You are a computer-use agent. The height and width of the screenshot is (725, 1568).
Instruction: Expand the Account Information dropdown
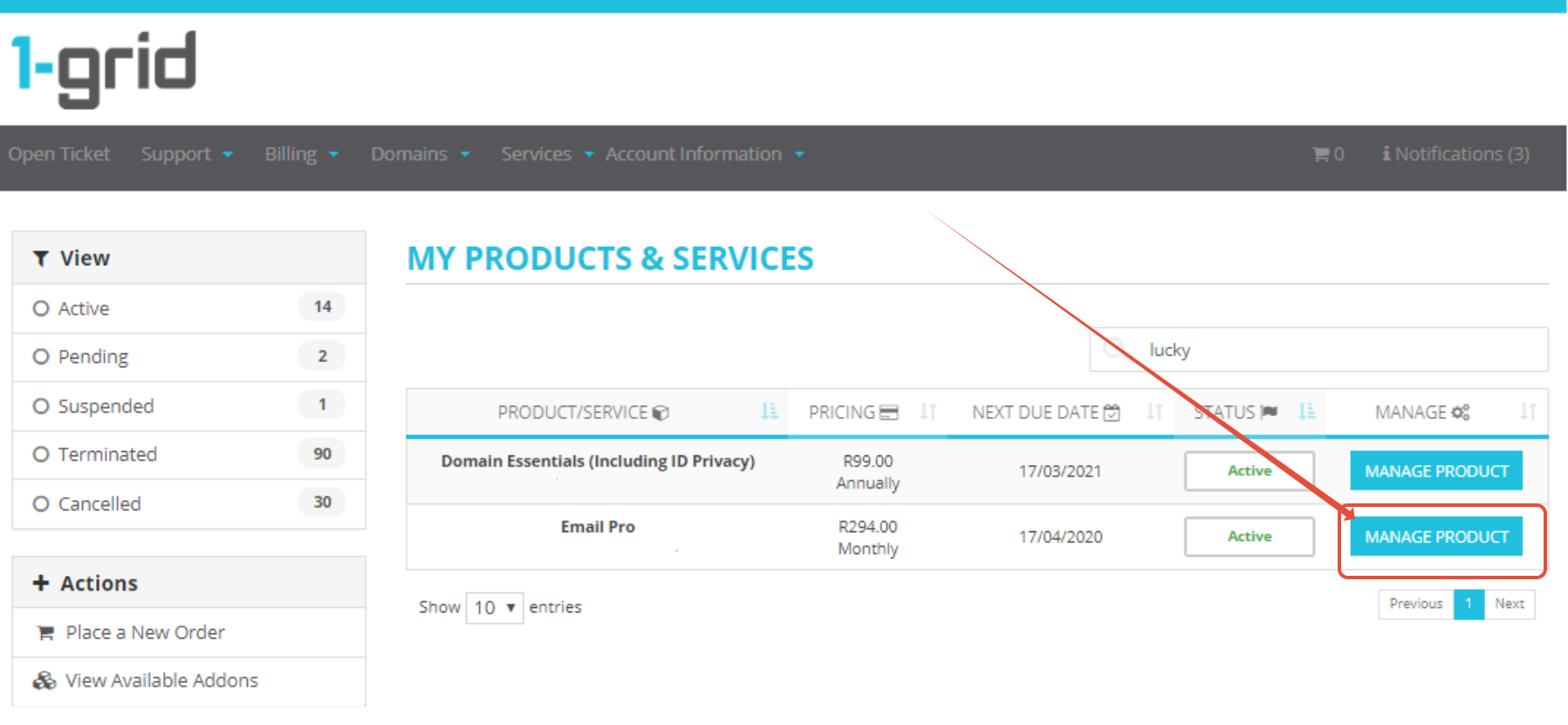(705, 154)
